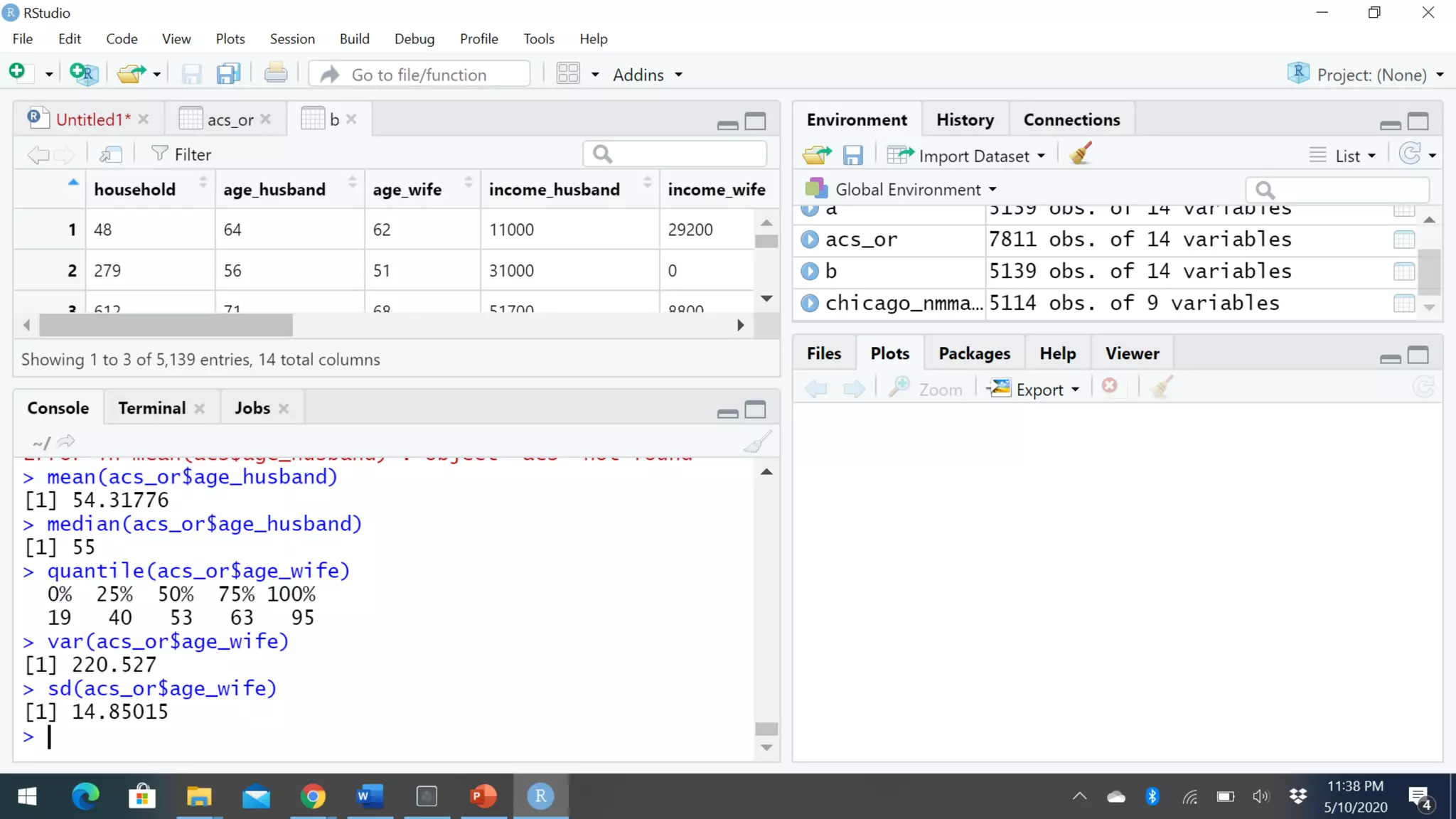Close the Jobs tab

[284, 409]
